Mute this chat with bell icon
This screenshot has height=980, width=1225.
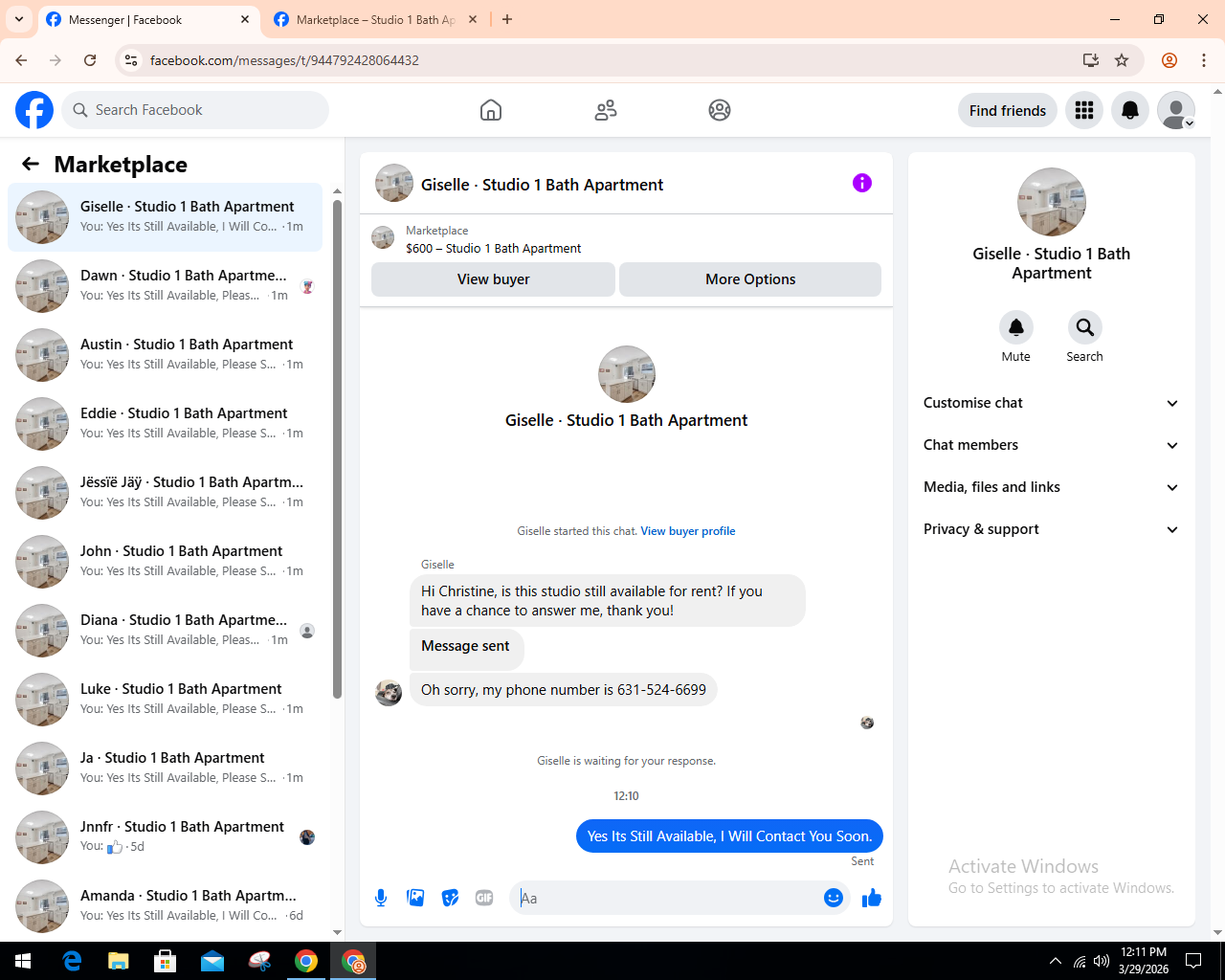[x=1016, y=327]
